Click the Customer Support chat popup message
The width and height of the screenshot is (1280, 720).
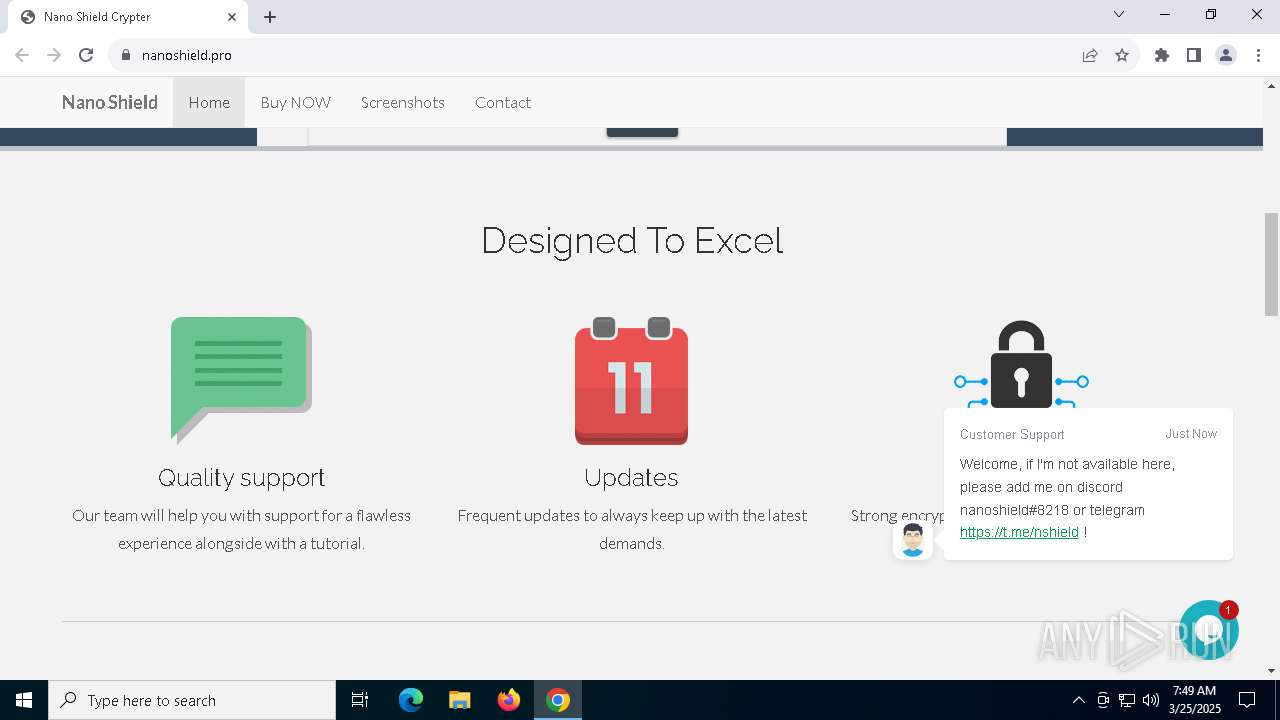[x=1088, y=484]
